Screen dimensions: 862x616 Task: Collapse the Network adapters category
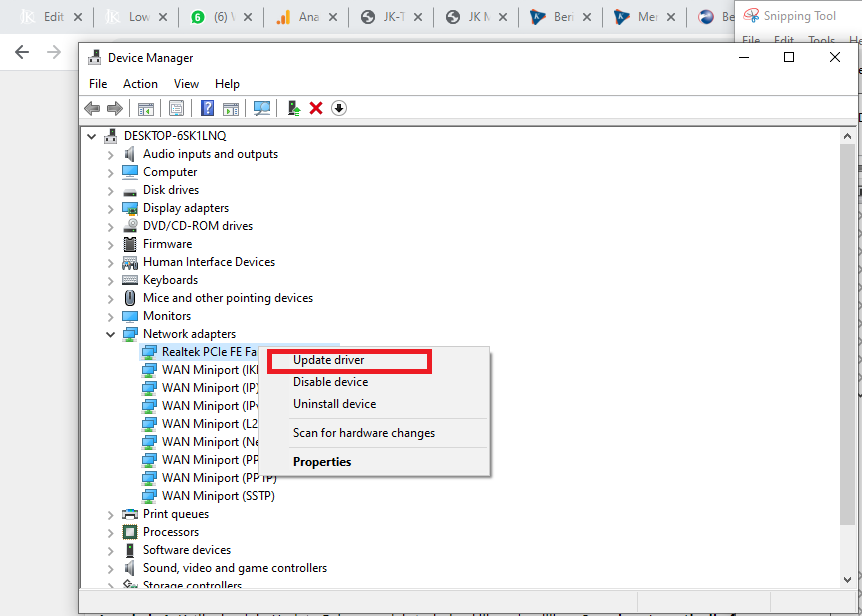(111, 334)
